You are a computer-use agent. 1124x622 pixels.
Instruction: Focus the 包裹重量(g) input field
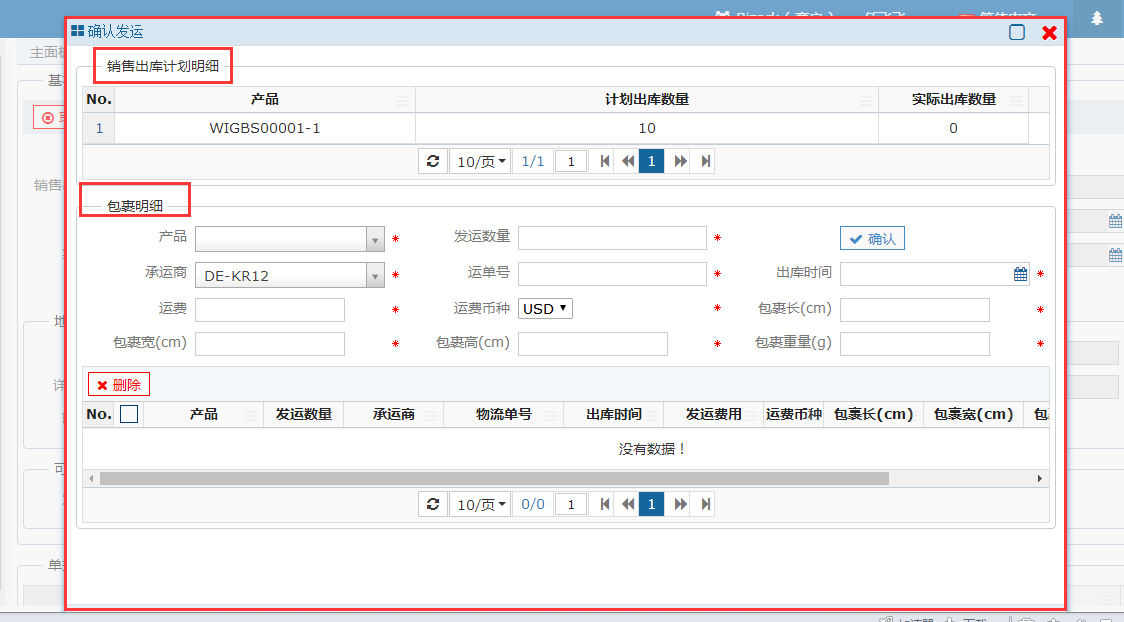coord(915,344)
